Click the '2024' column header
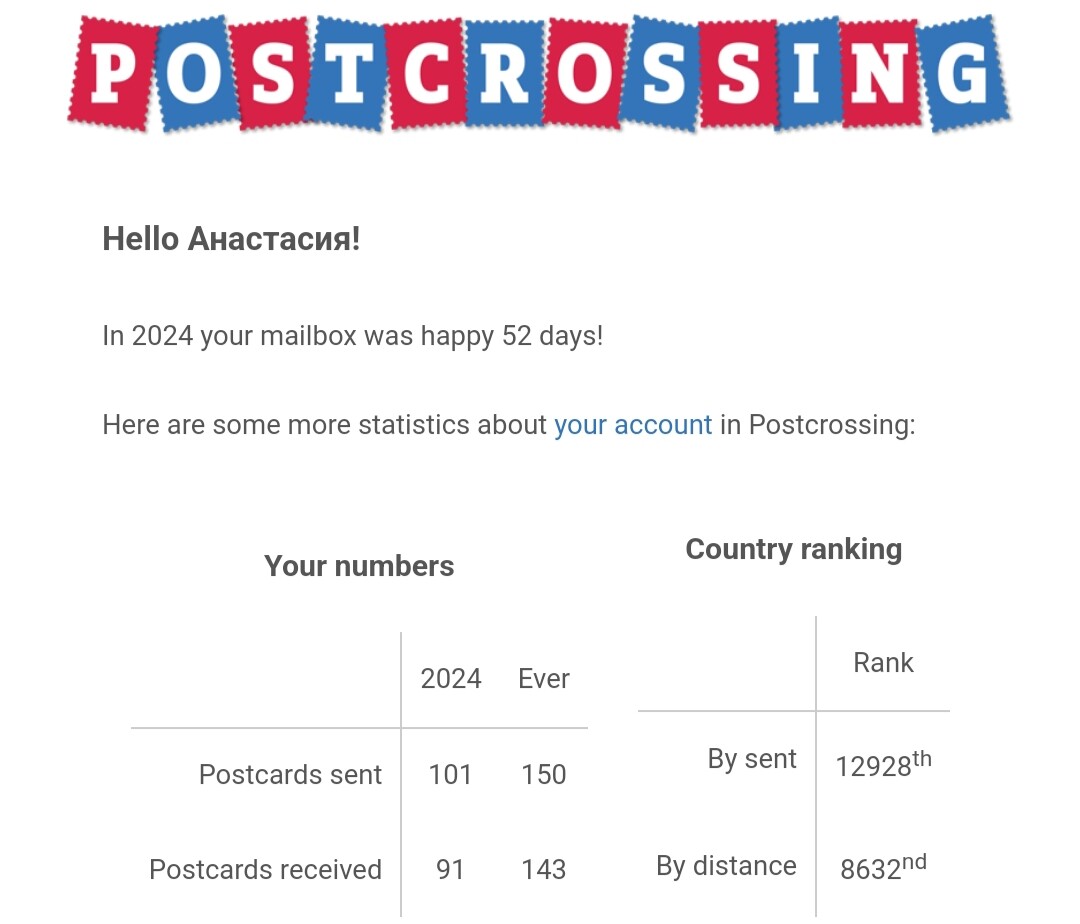Image resolution: width=1080 pixels, height=924 pixels. click(x=451, y=679)
